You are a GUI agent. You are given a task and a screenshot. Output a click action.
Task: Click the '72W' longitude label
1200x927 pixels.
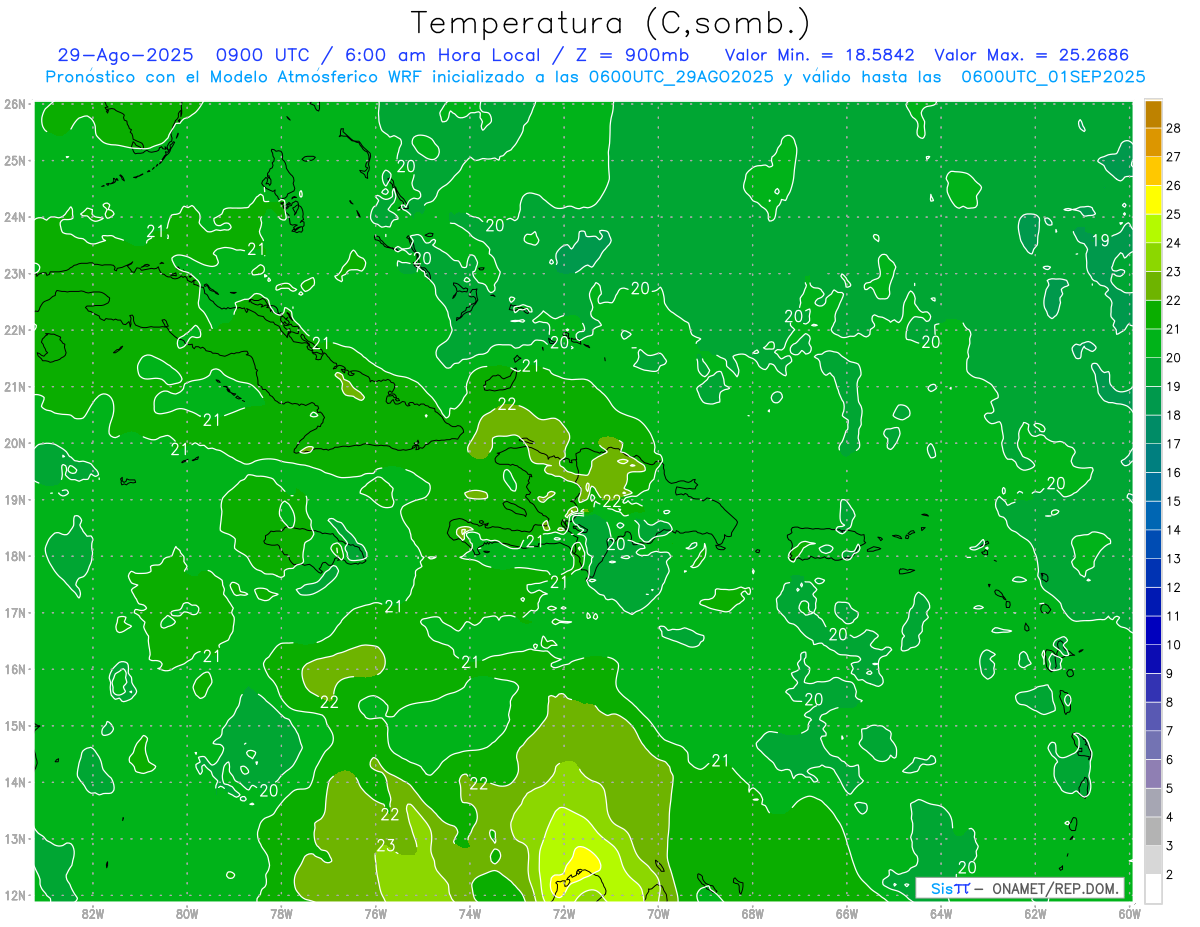[x=564, y=913]
